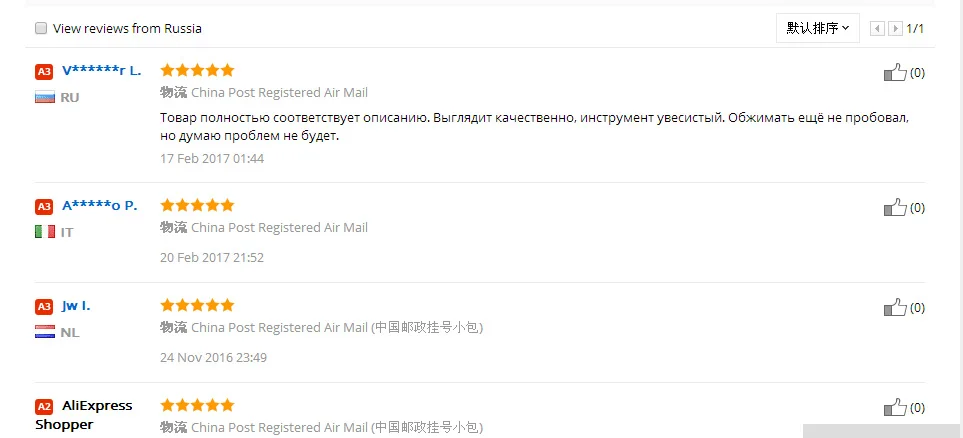Click the star rating on Jw I.'s review

click(197, 305)
